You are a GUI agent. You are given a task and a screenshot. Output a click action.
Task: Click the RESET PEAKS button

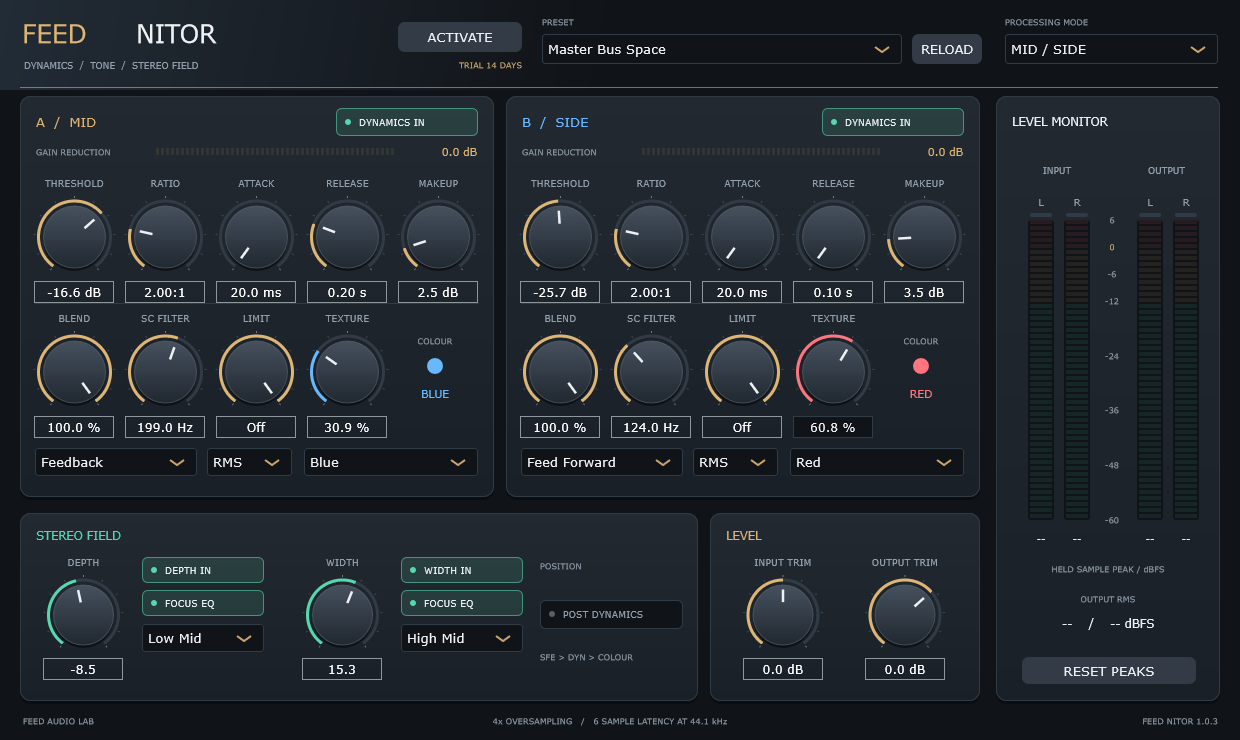(x=1108, y=671)
